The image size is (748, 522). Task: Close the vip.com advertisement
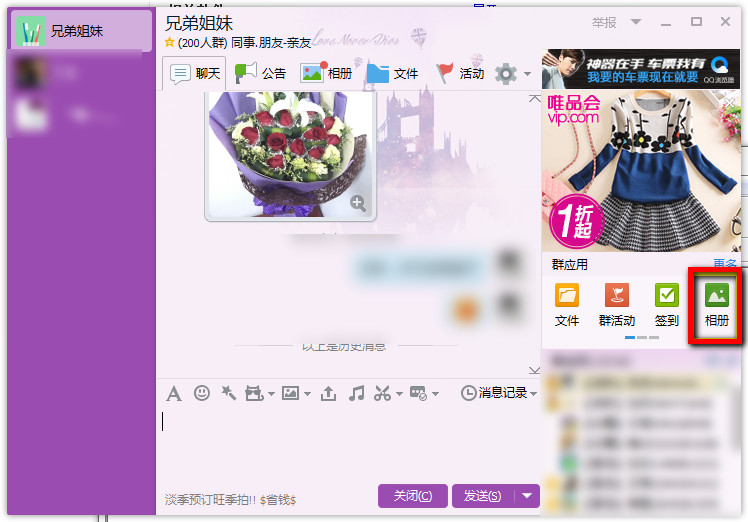[x=730, y=102]
